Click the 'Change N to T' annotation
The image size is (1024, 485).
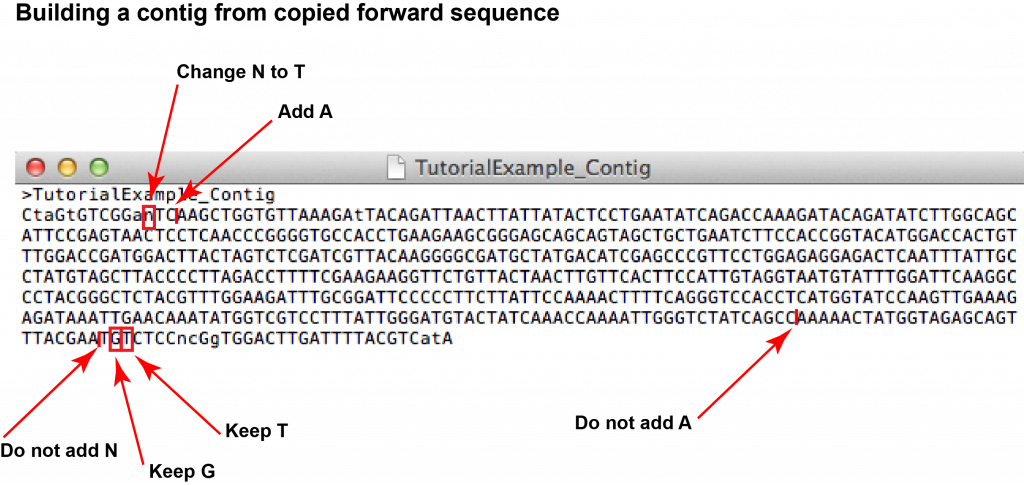point(241,72)
